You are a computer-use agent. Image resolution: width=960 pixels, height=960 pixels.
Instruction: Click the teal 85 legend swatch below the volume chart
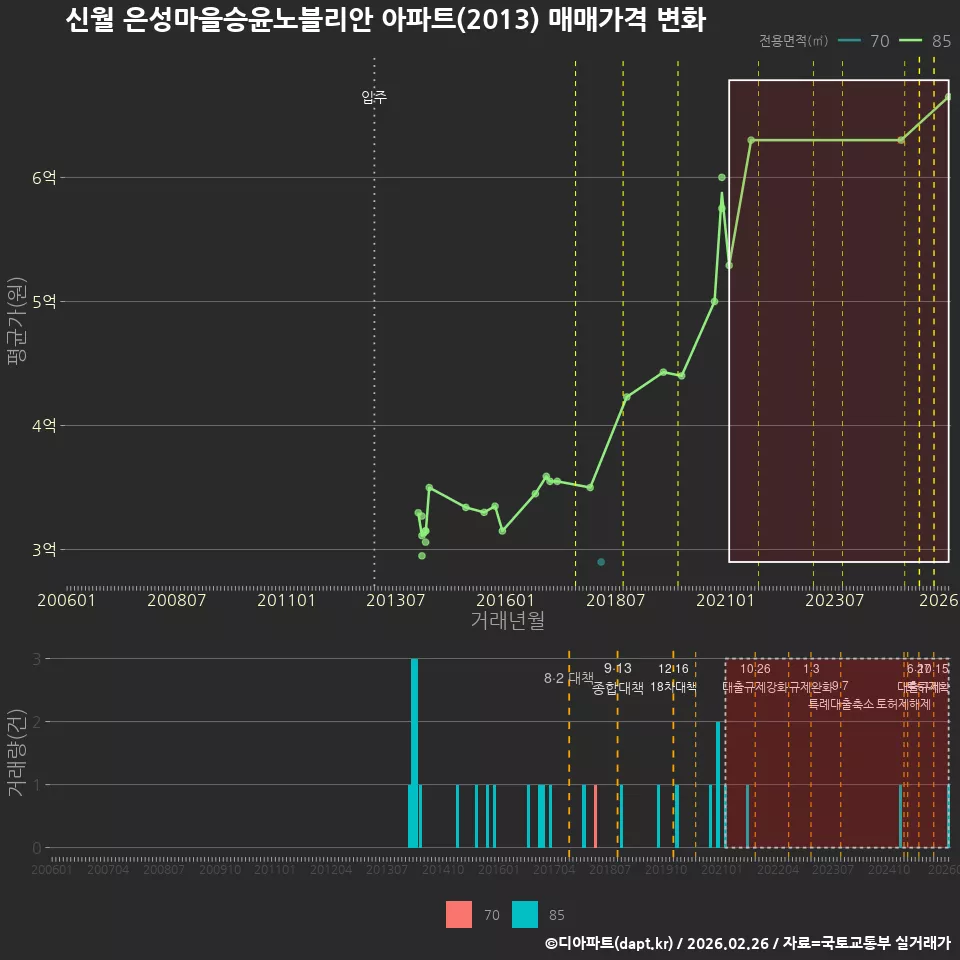pyautogui.click(x=525, y=914)
